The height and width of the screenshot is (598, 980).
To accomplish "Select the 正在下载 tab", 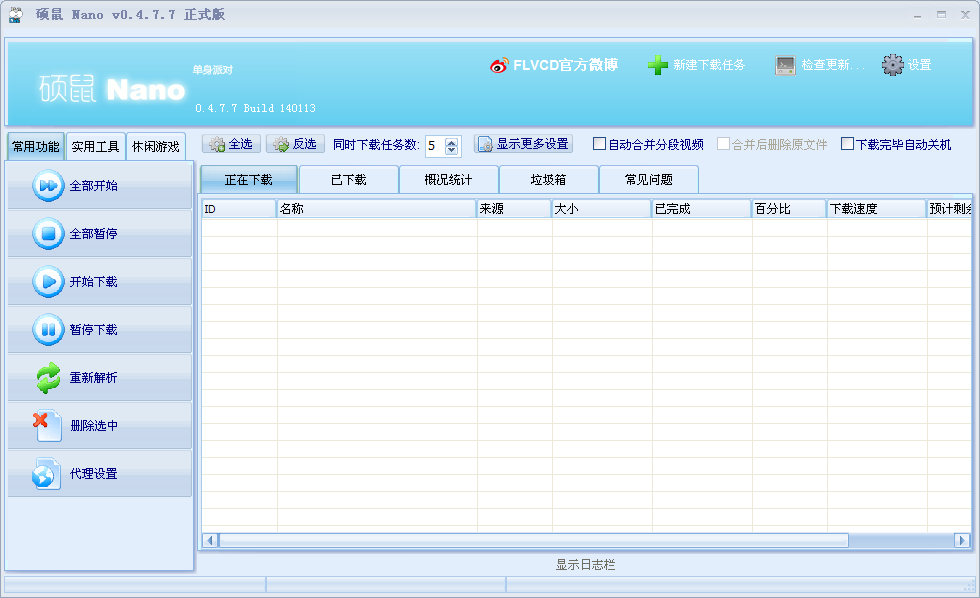I will pyautogui.click(x=249, y=180).
